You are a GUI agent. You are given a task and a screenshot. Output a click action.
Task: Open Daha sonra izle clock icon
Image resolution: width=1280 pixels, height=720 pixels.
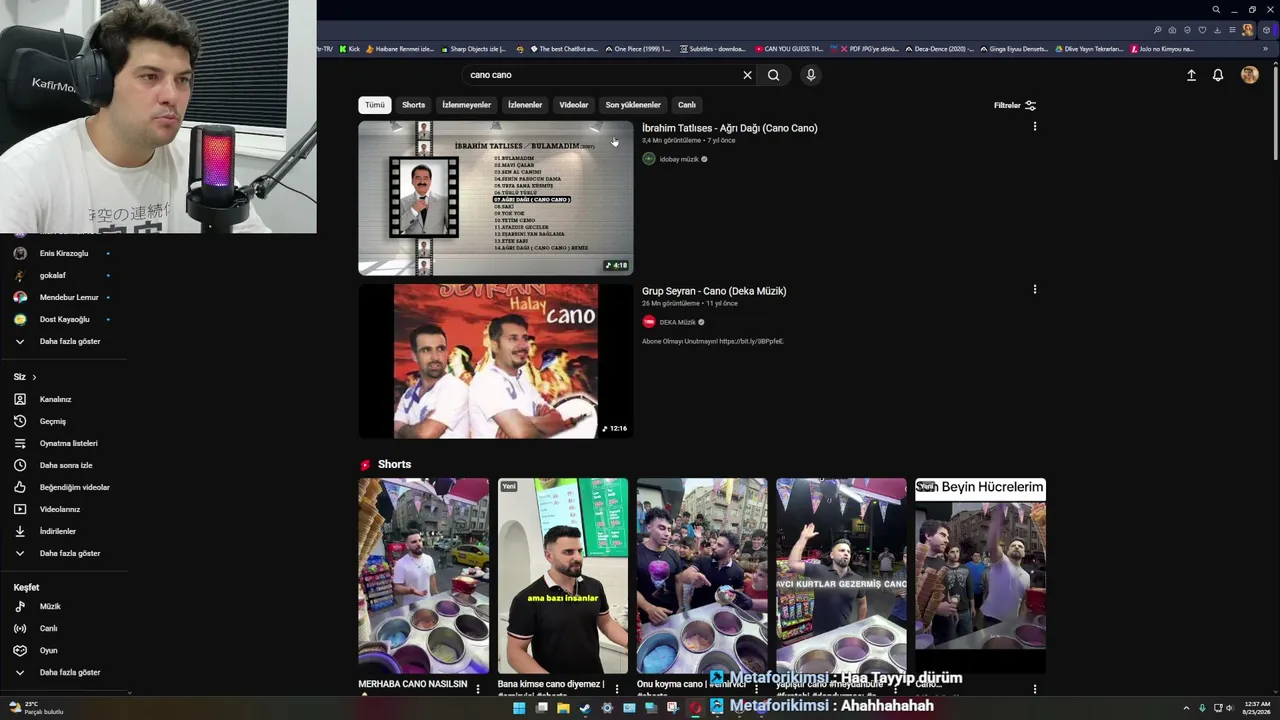pos(20,465)
